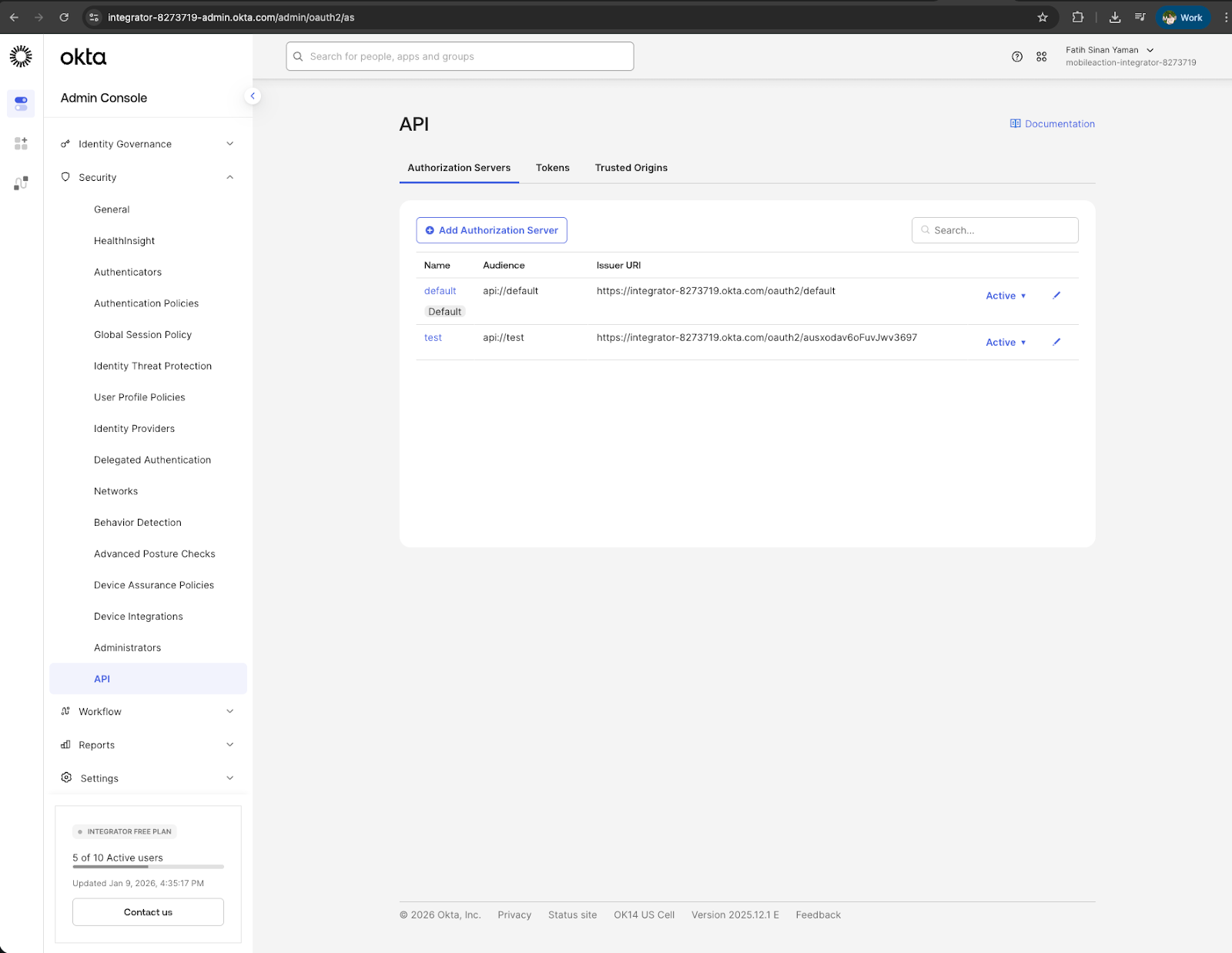This screenshot has height=953, width=1232.
Task: Open Active status dropdown for test server
Action: click(x=1006, y=343)
